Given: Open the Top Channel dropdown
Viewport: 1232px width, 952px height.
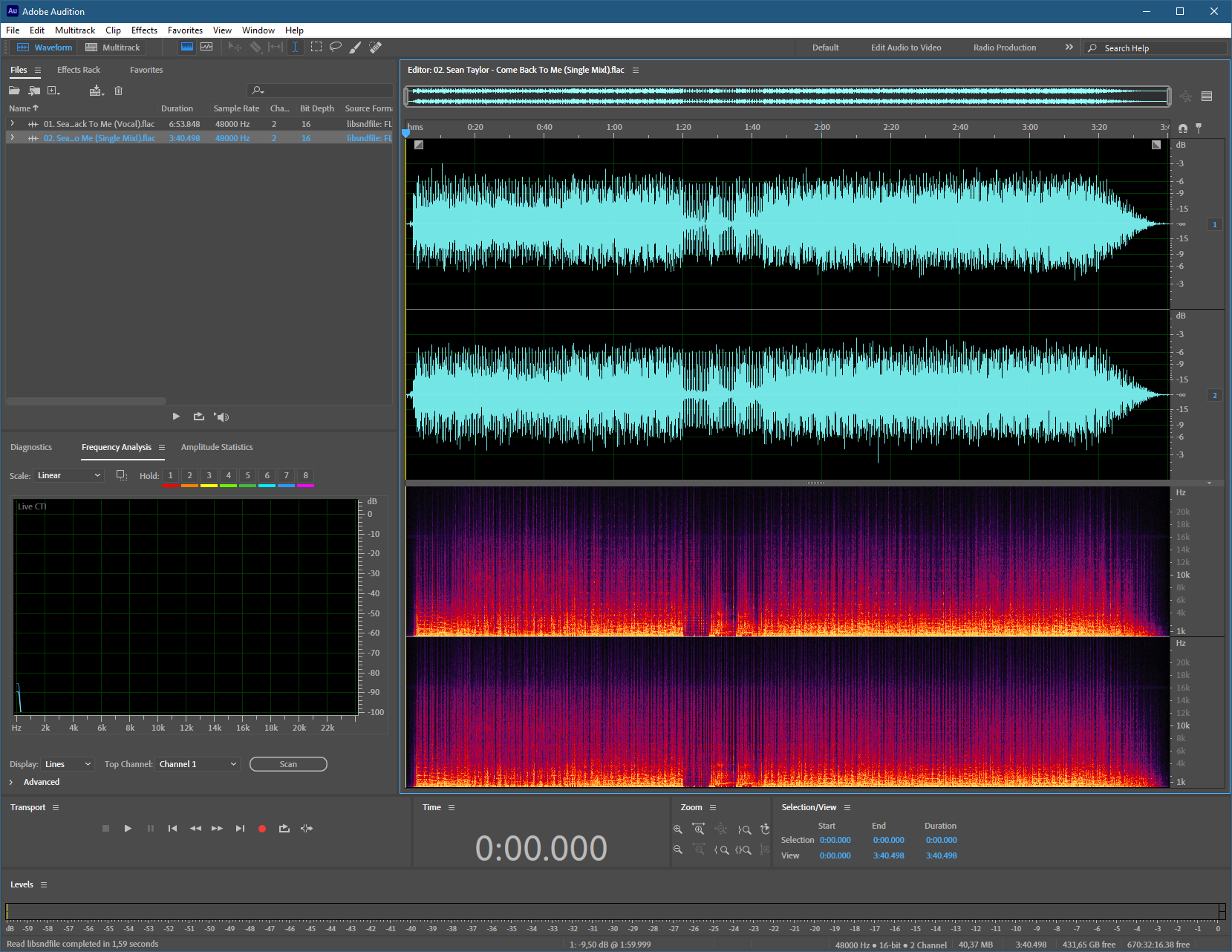Looking at the screenshot, I should pyautogui.click(x=198, y=764).
